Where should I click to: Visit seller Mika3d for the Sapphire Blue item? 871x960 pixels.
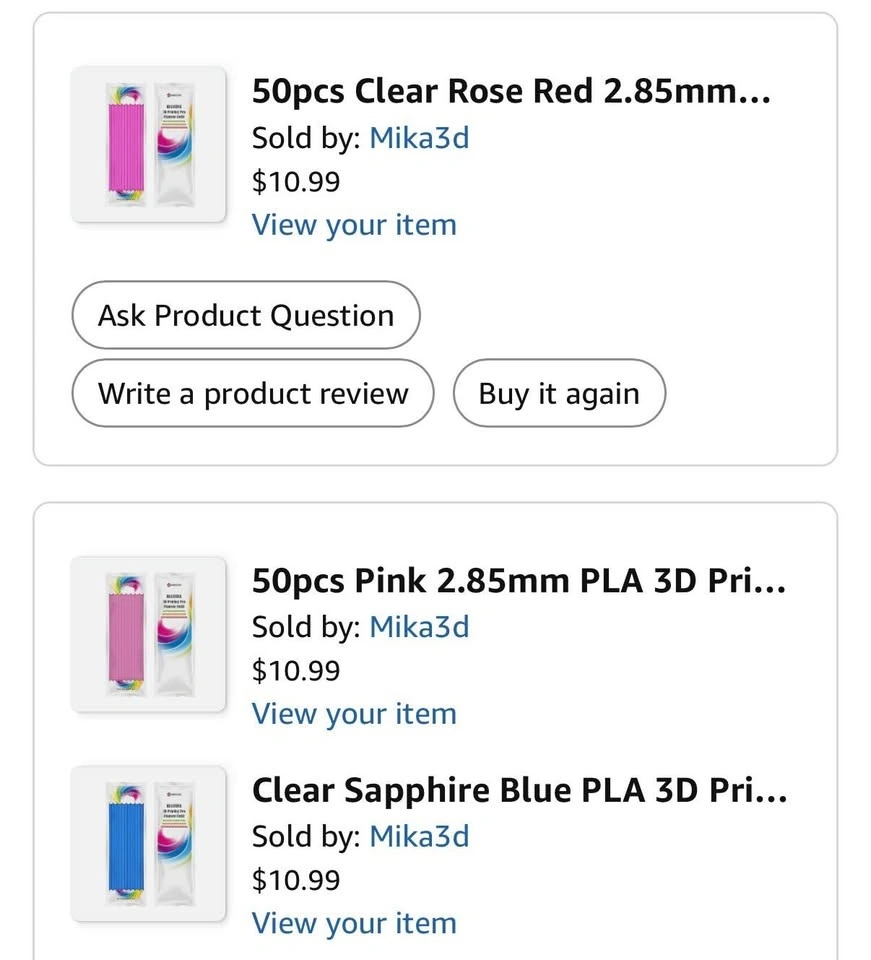coord(419,836)
